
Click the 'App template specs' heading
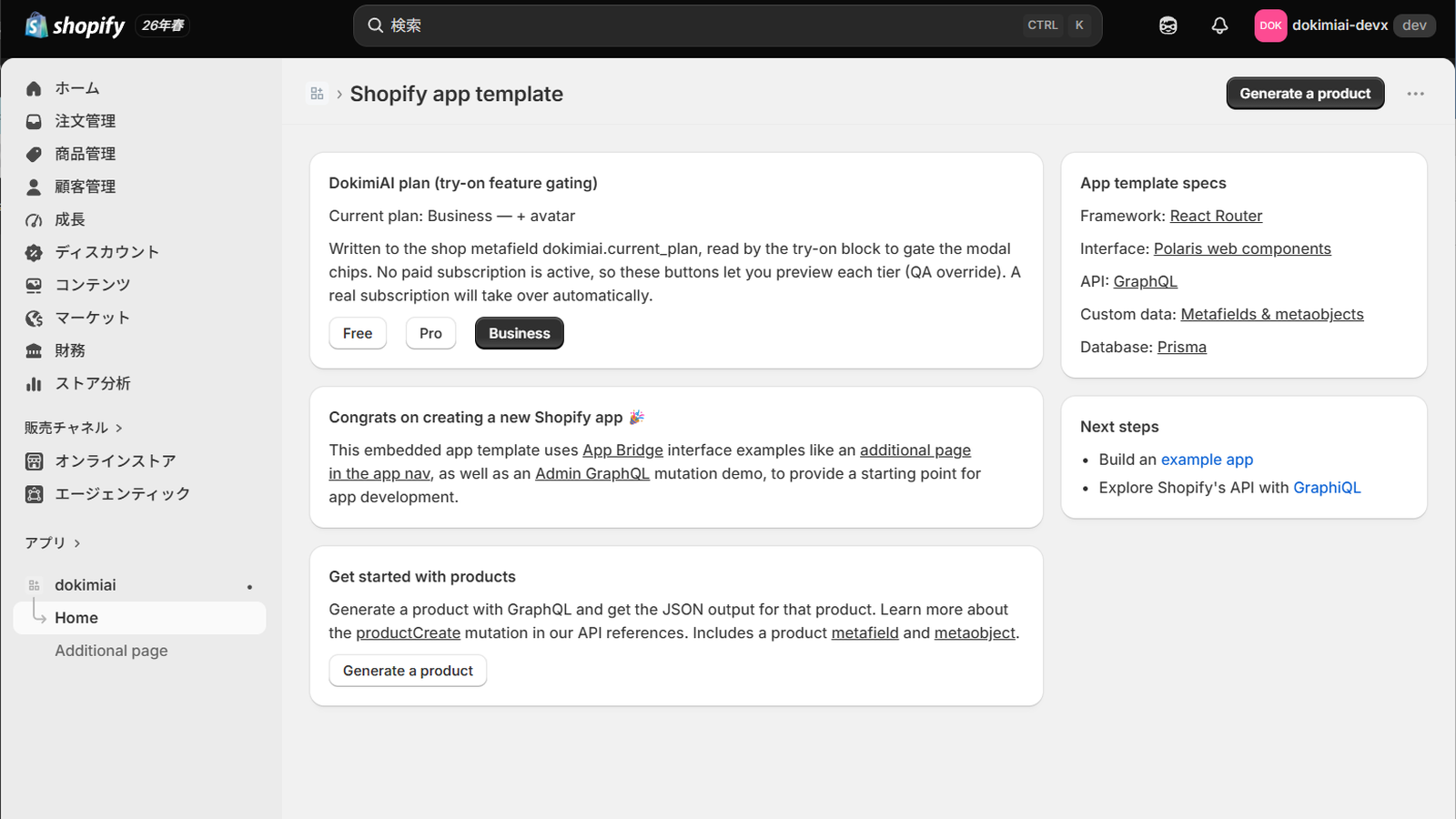pyautogui.click(x=1153, y=183)
